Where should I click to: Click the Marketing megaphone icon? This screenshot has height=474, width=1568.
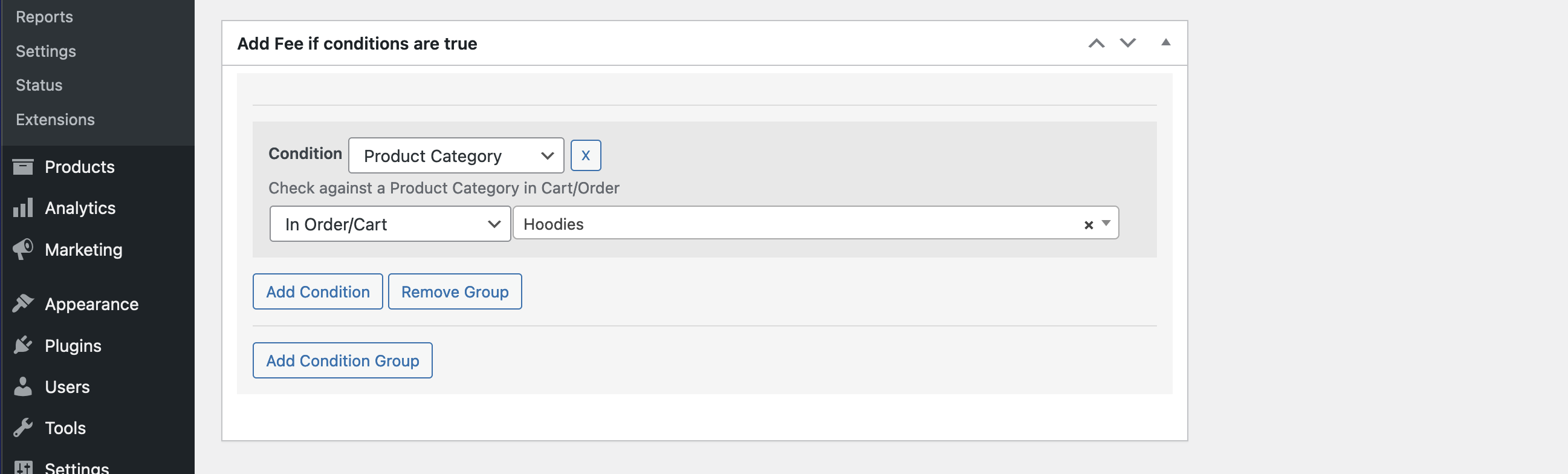pyautogui.click(x=23, y=250)
